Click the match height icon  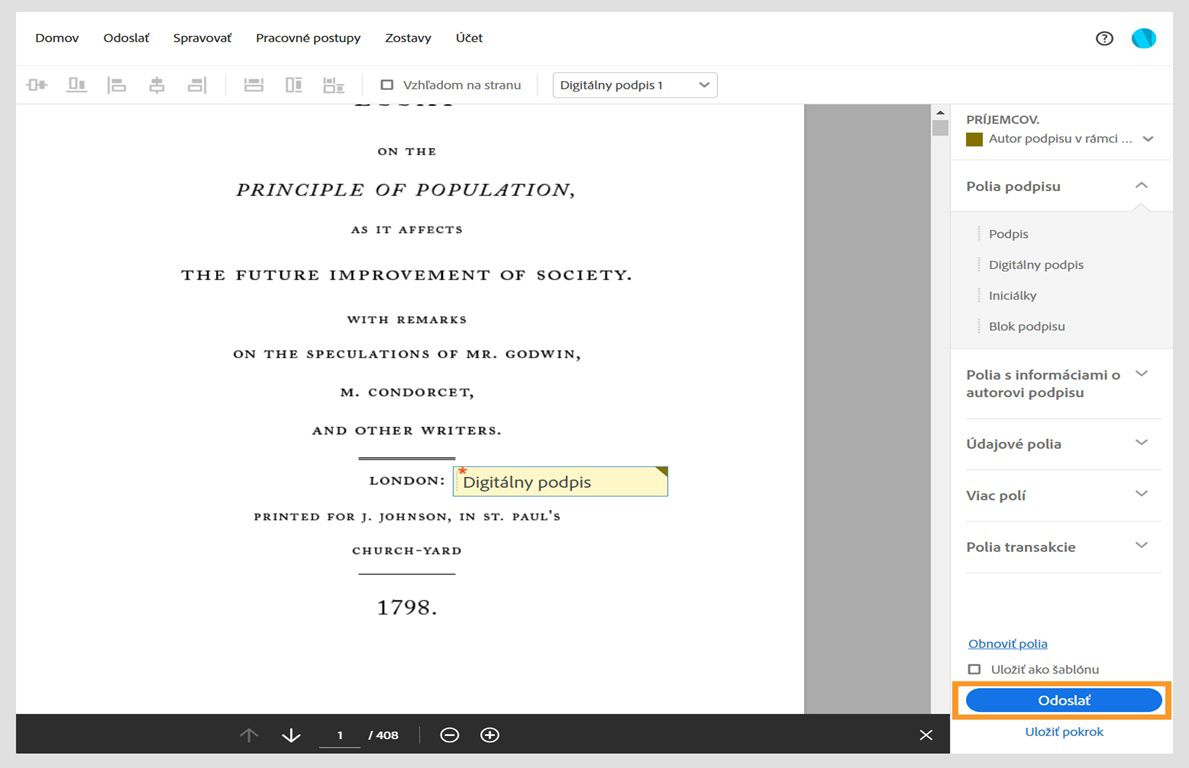point(293,85)
